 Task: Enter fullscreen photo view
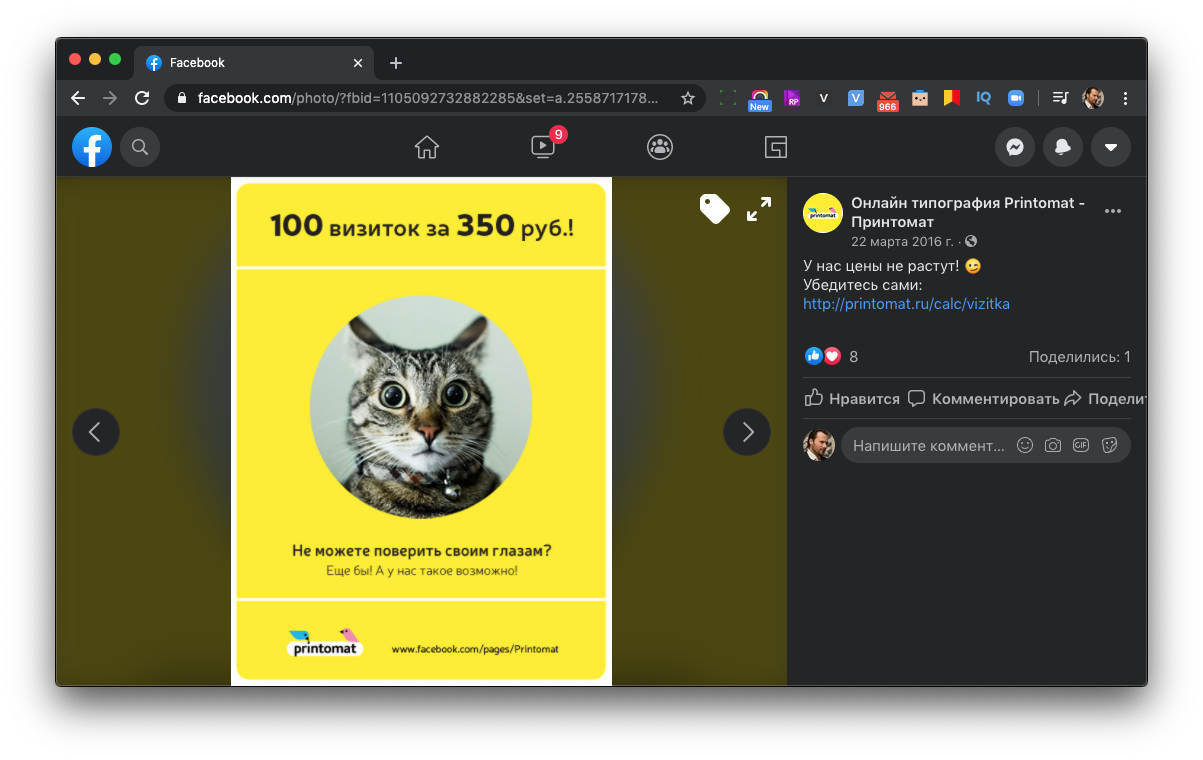pos(759,209)
